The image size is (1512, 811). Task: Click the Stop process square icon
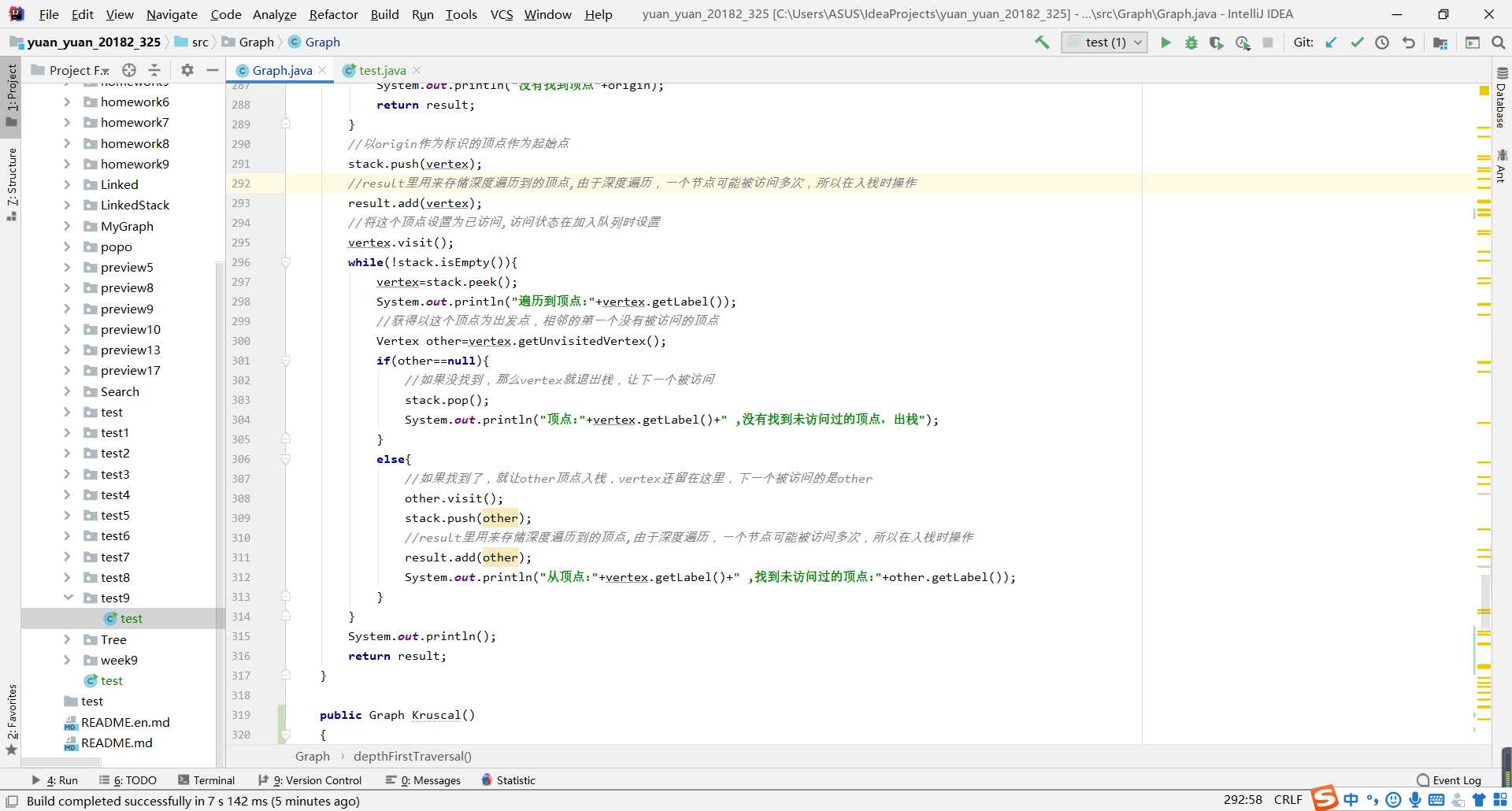pyautogui.click(x=1268, y=43)
